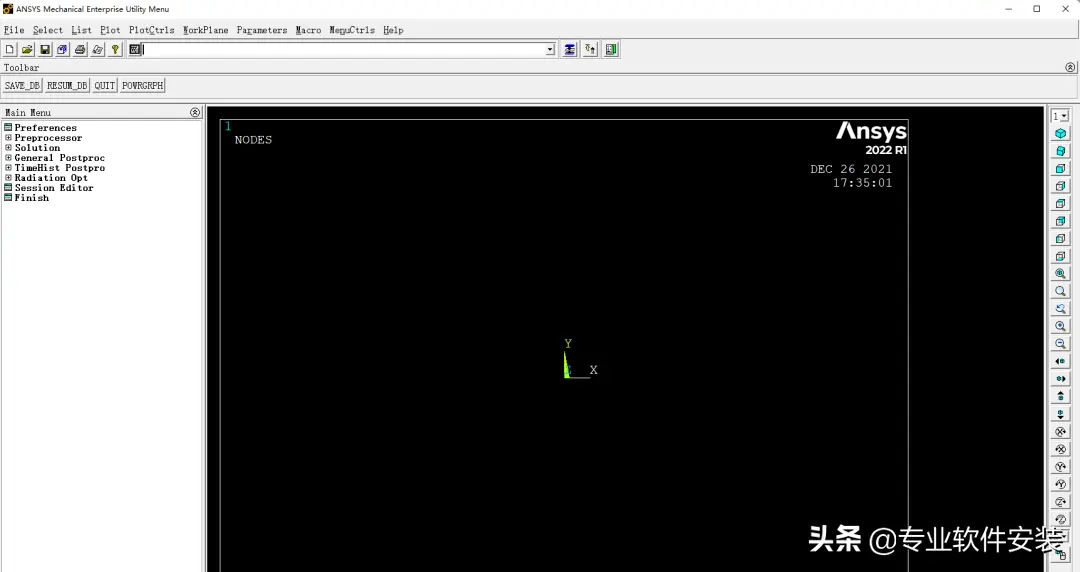The image size is (1080, 572).
Task: Switch to Top View icon
Action: (1061, 204)
